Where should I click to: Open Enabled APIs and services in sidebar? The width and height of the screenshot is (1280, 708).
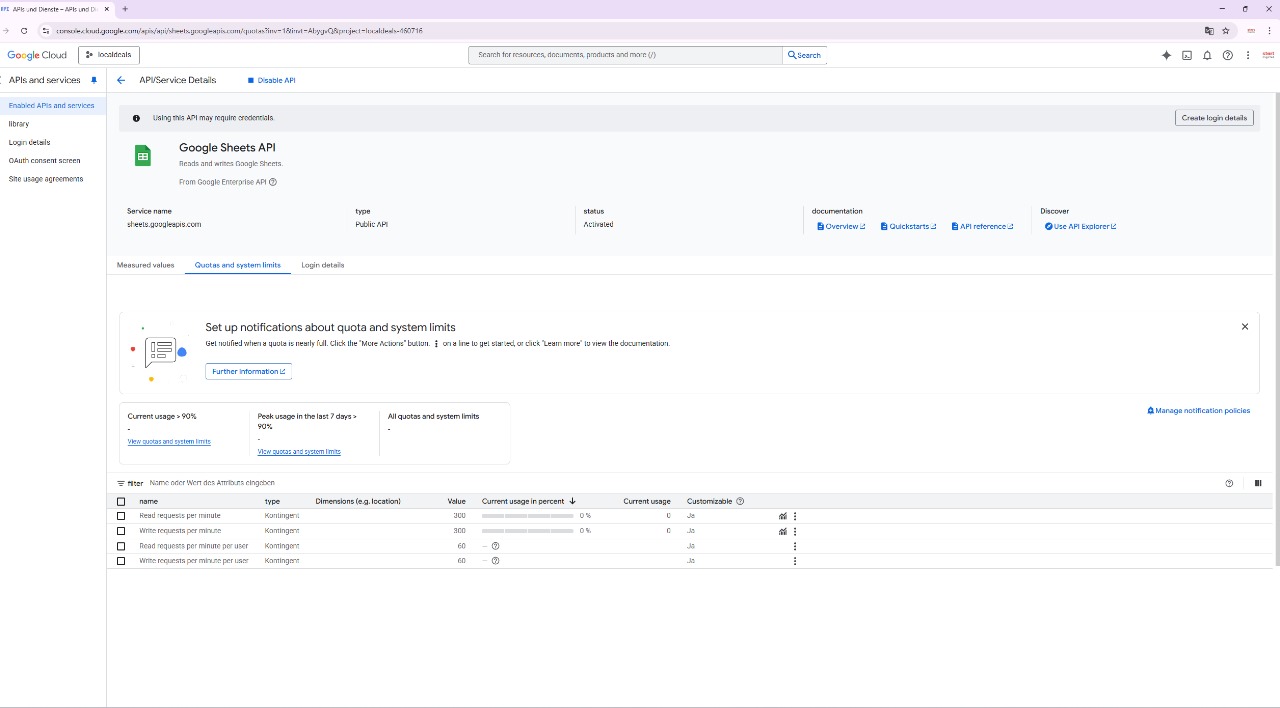coord(53,105)
